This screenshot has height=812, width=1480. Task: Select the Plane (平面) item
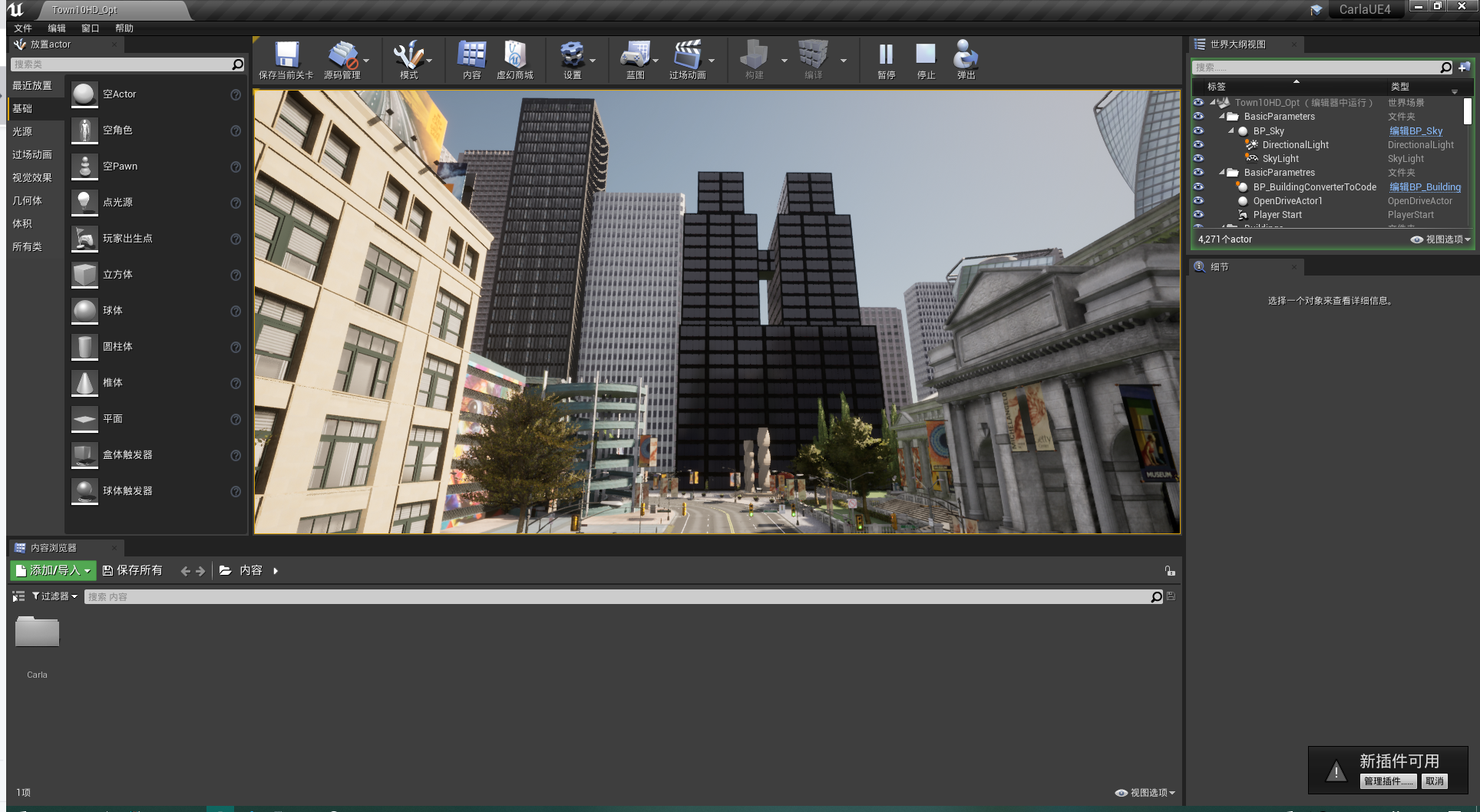(x=156, y=419)
